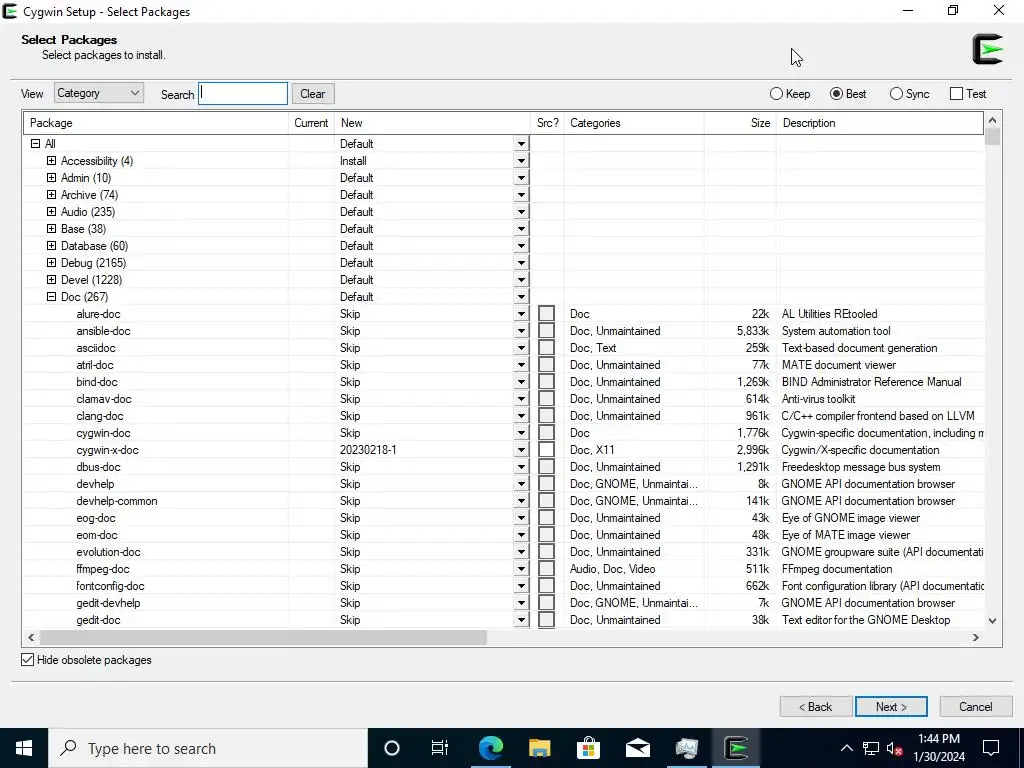Open New dropdown for cygwin-doc
The width and height of the screenshot is (1024, 768).
click(520, 432)
